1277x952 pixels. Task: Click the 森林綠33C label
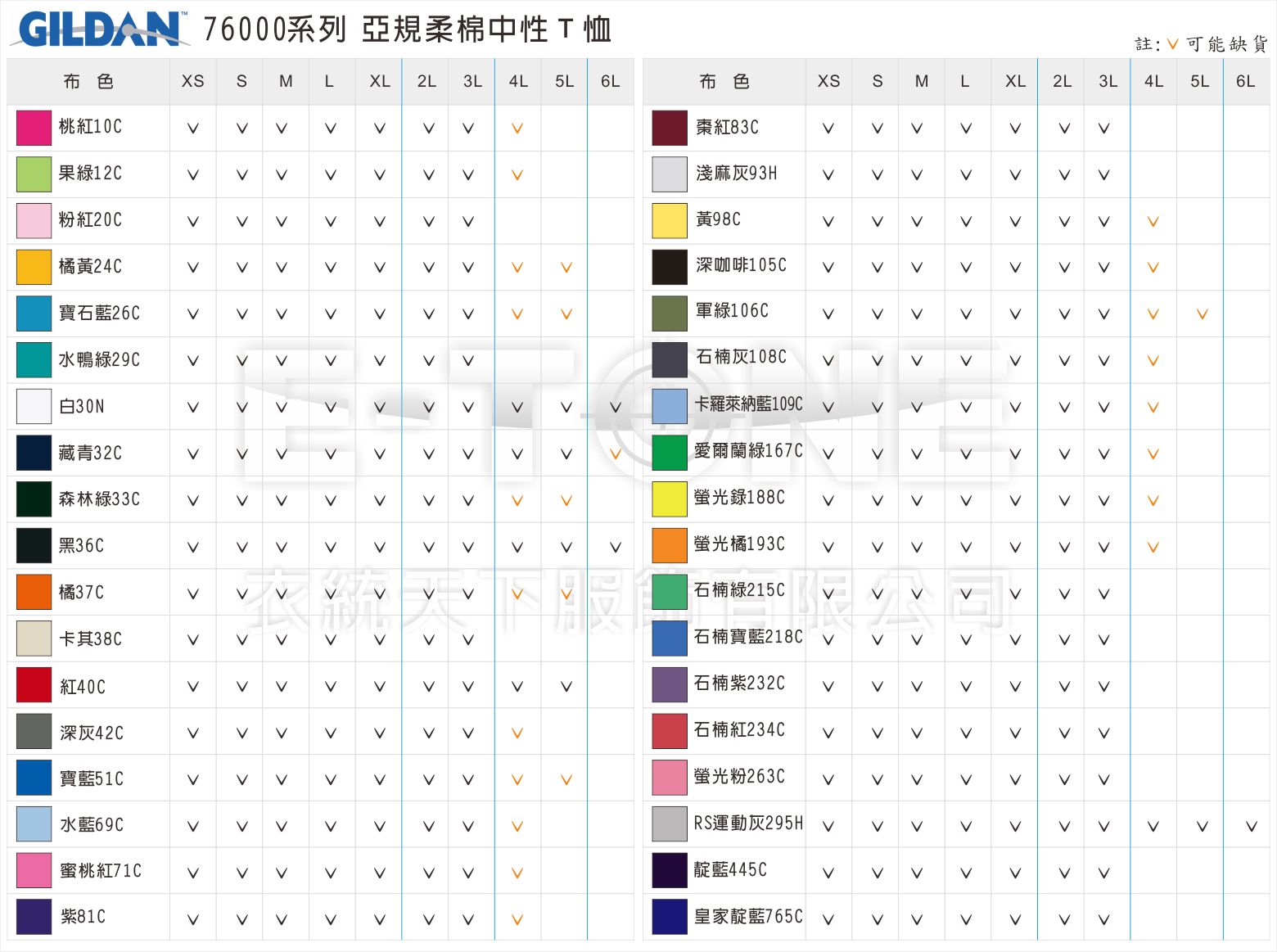click(99, 499)
